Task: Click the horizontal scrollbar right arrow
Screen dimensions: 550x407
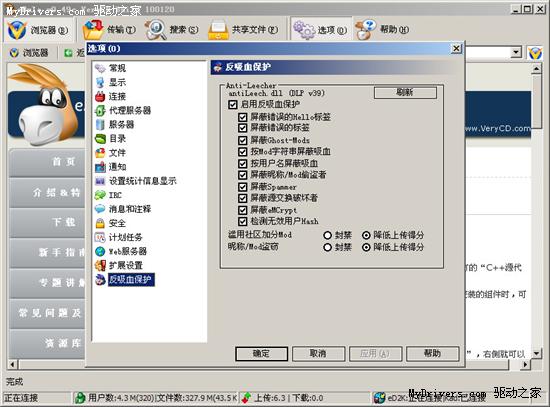Action: (x=525, y=365)
